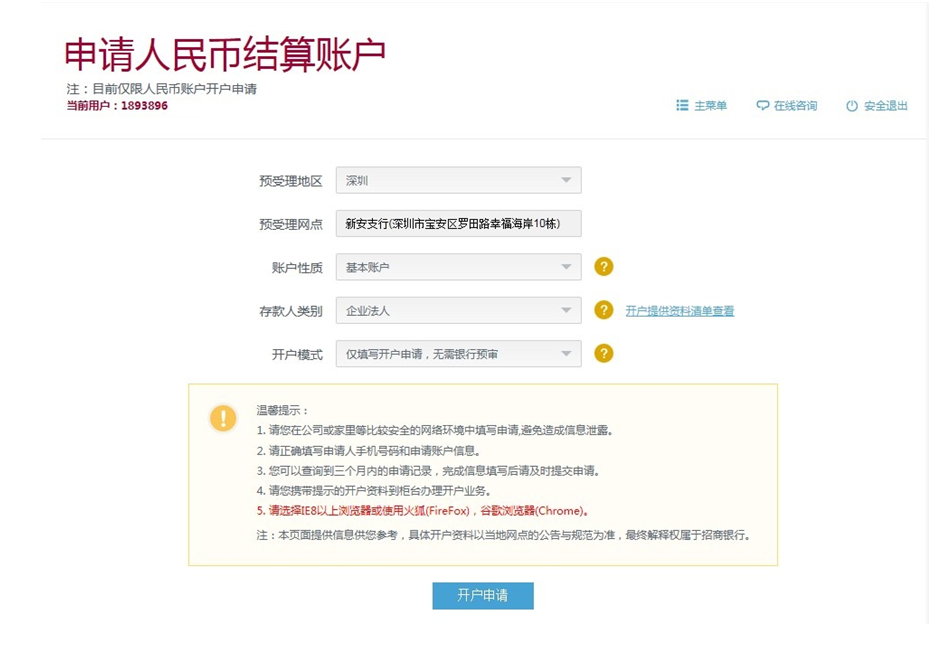The image size is (929, 646).
Task: Click the 在线咨询 chat bubble icon
Action: click(x=763, y=106)
